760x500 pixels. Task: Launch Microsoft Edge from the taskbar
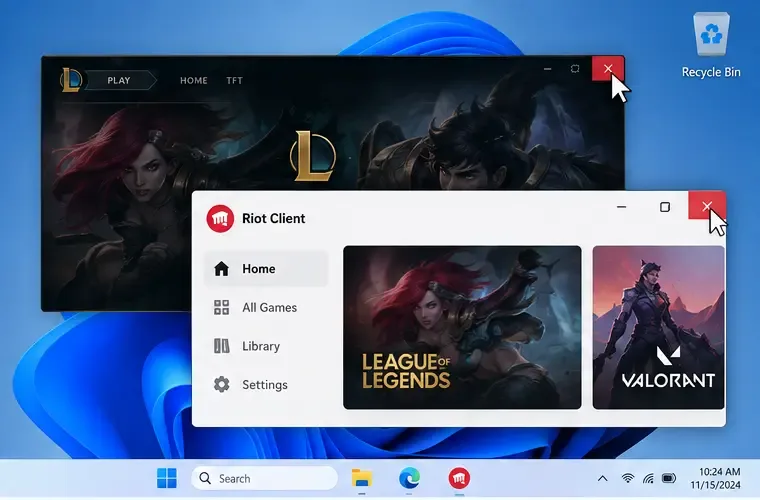pyautogui.click(x=410, y=479)
